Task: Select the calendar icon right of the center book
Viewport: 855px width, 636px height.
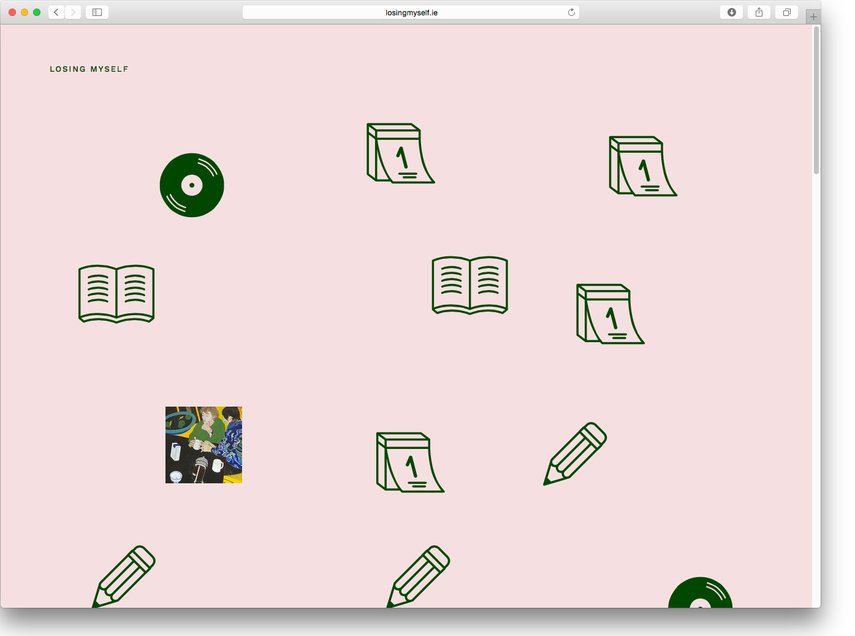Action: pyautogui.click(x=609, y=314)
